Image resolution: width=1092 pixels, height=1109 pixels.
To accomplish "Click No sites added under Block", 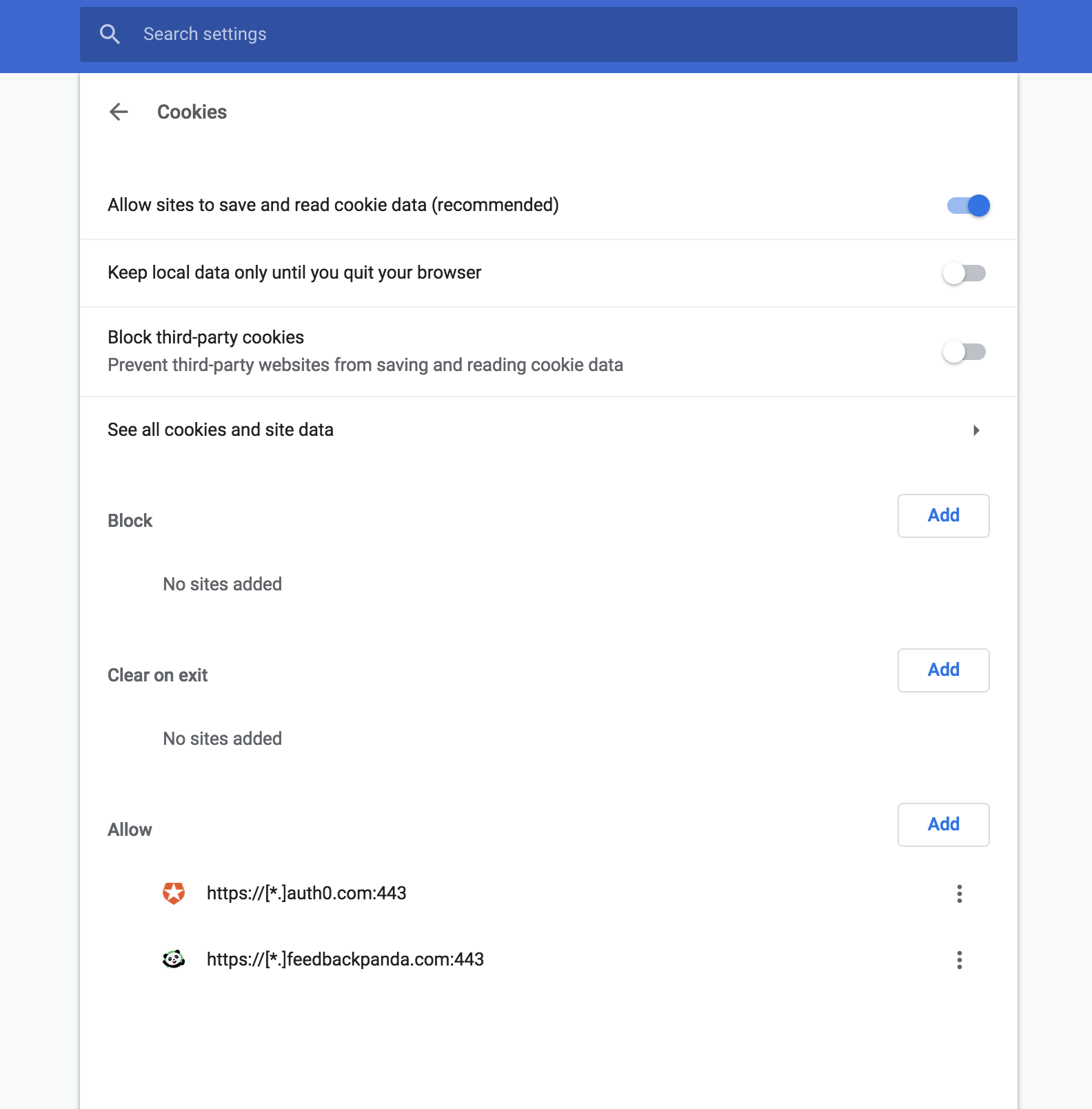I will [x=222, y=584].
